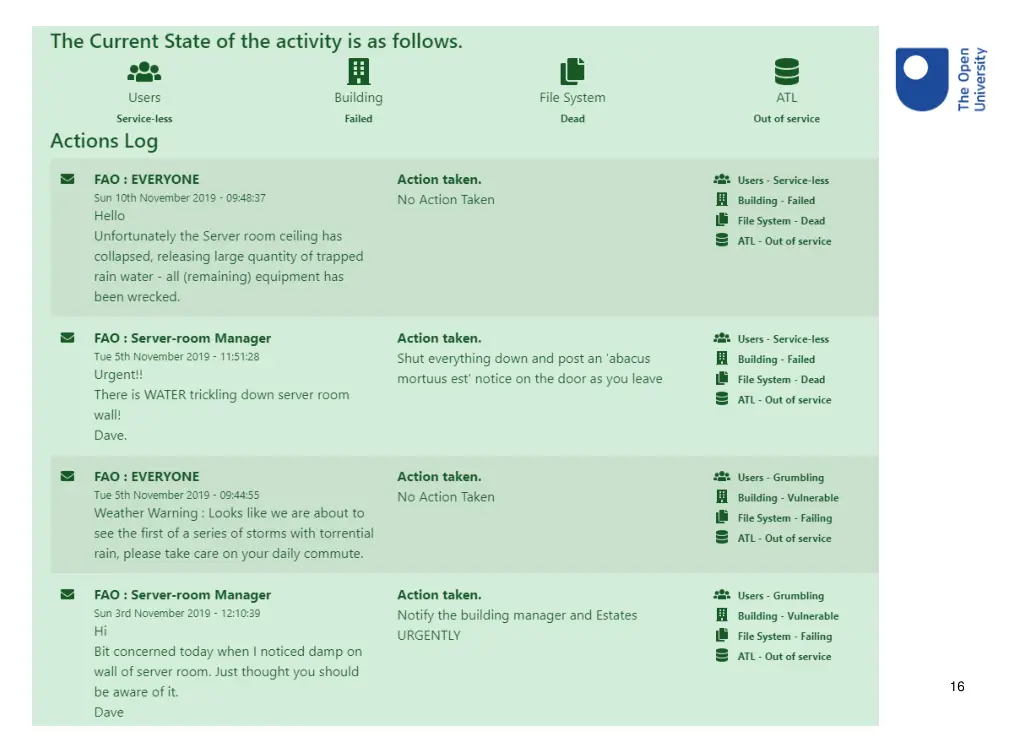This screenshot has width=1024, height=740.
Task: Click The Open University logo
Action: [x=940, y=79]
